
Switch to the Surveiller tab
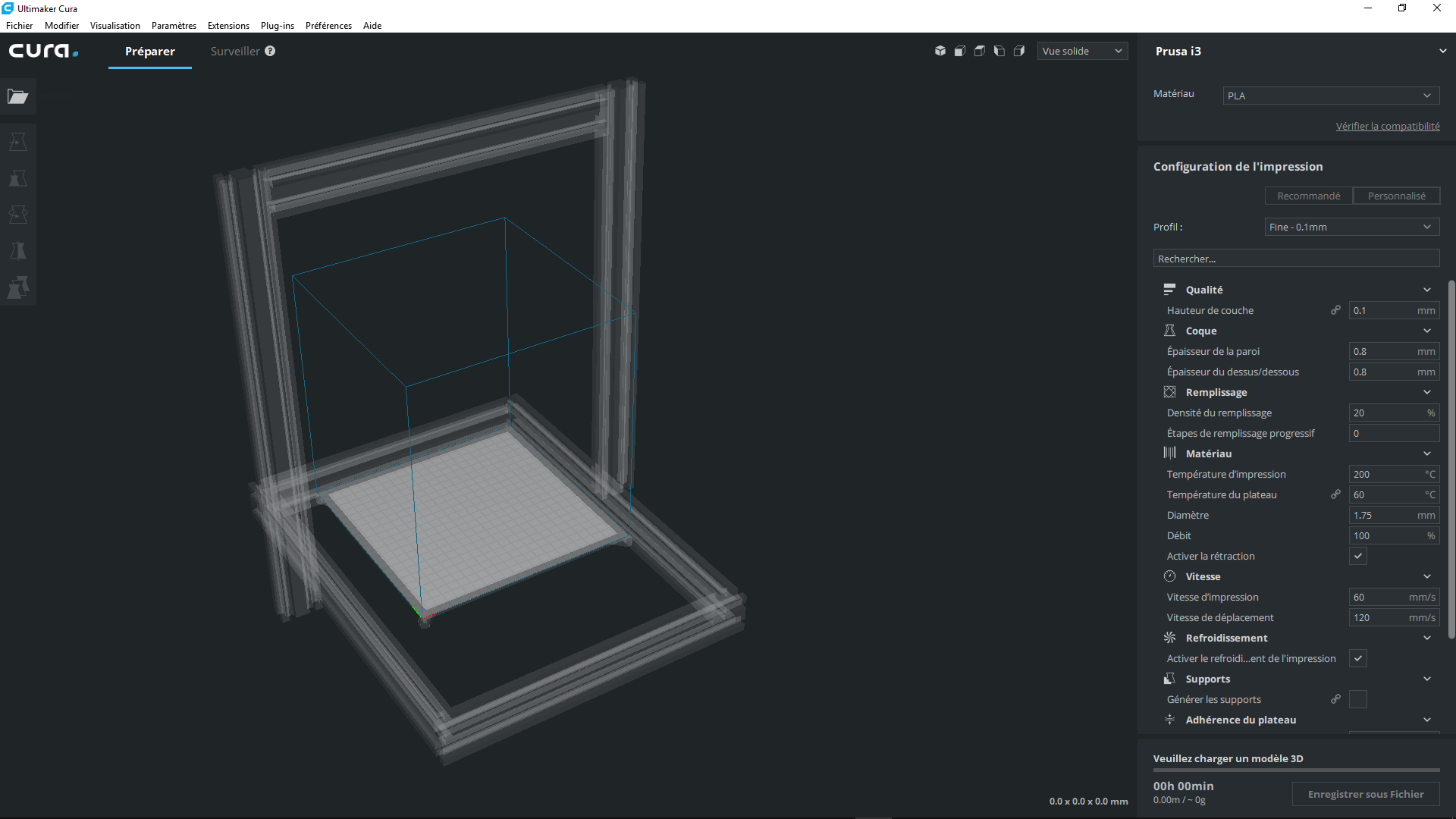pos(235,51)
